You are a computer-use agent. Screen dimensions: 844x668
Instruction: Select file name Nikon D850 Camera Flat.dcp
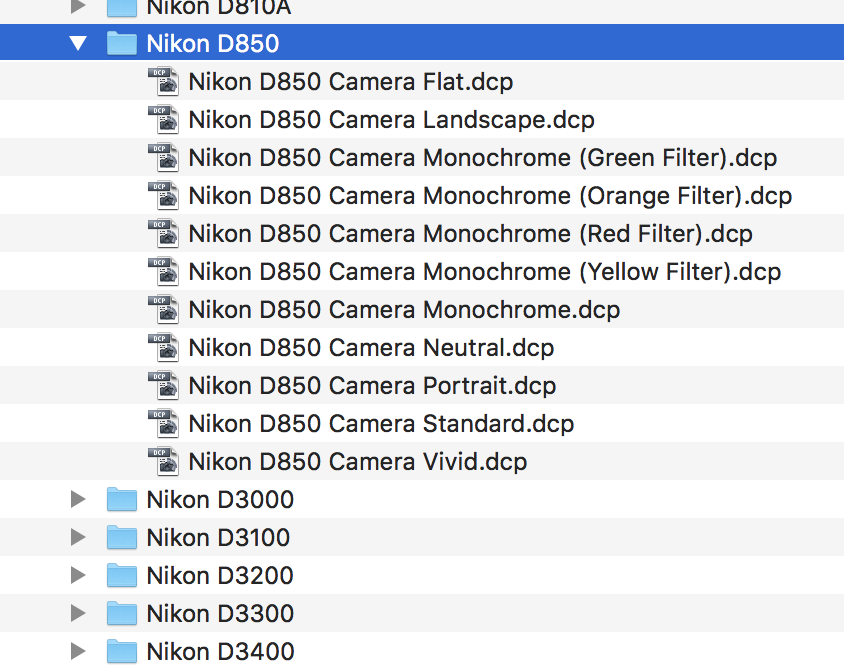tap(351, 82)
